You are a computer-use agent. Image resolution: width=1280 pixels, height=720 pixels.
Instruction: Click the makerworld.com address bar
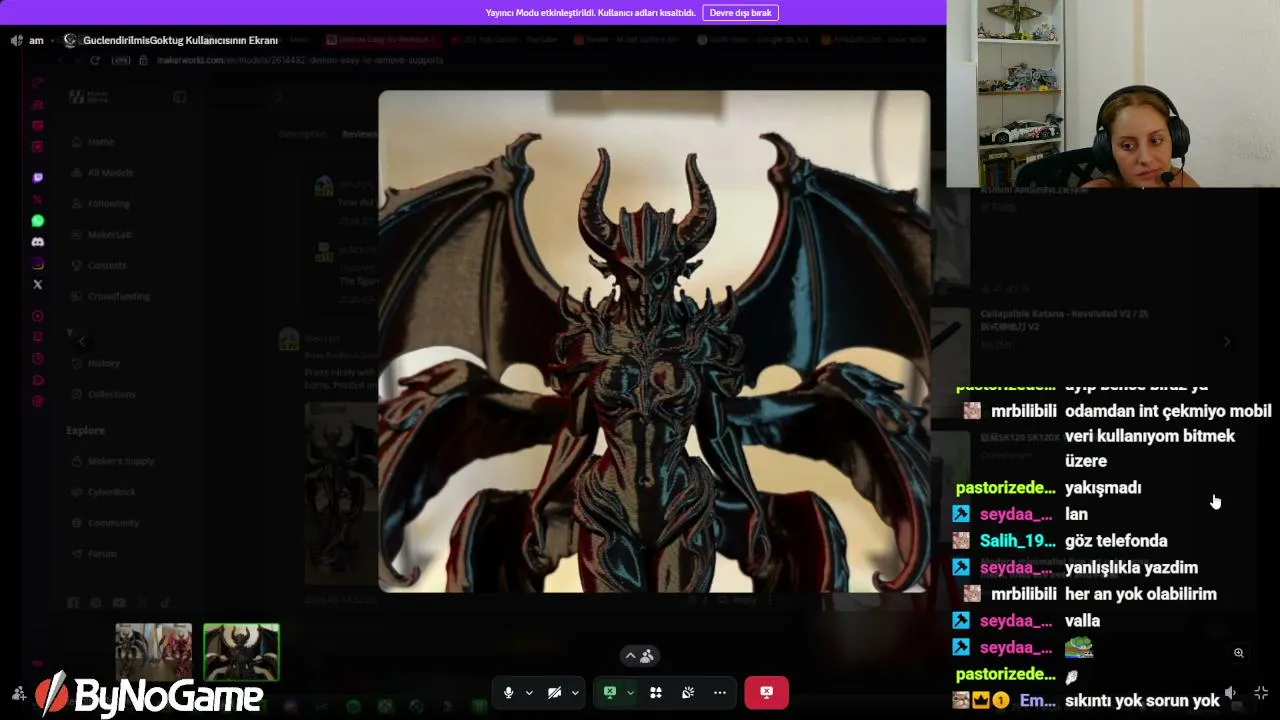[300, 60]
